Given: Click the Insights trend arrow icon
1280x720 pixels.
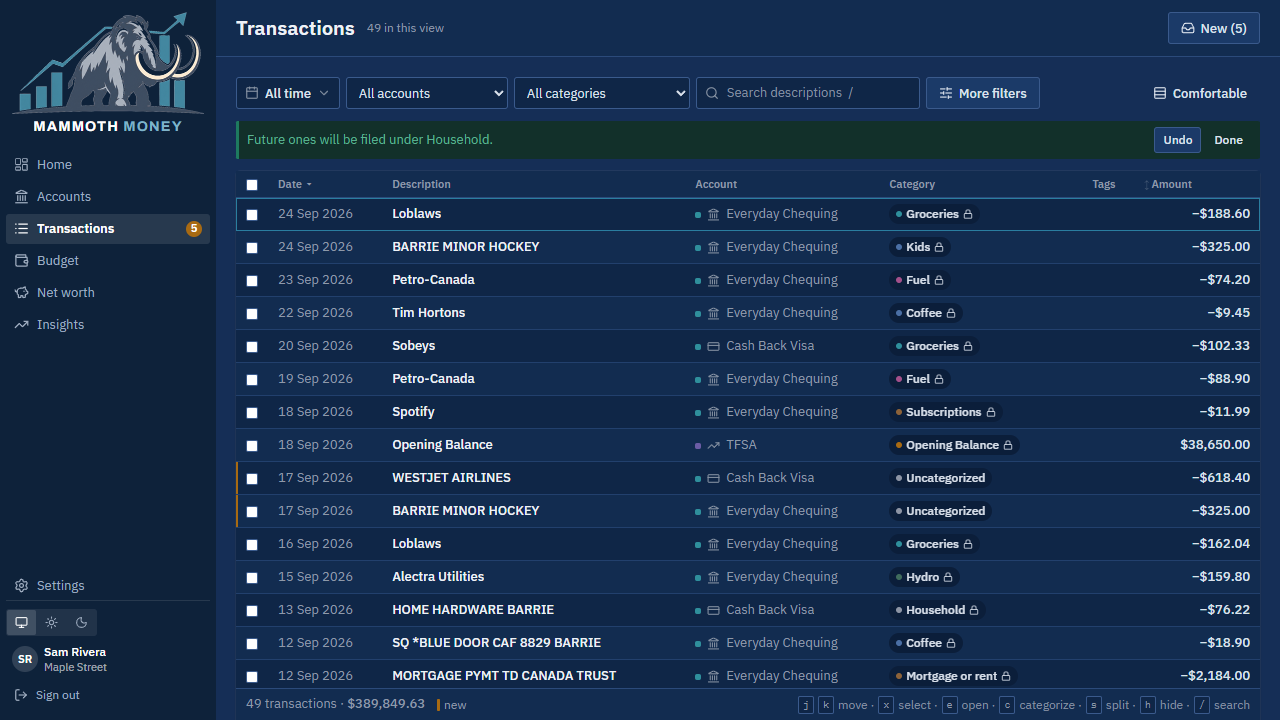Looking at the screenshot, I should point(21,325).
